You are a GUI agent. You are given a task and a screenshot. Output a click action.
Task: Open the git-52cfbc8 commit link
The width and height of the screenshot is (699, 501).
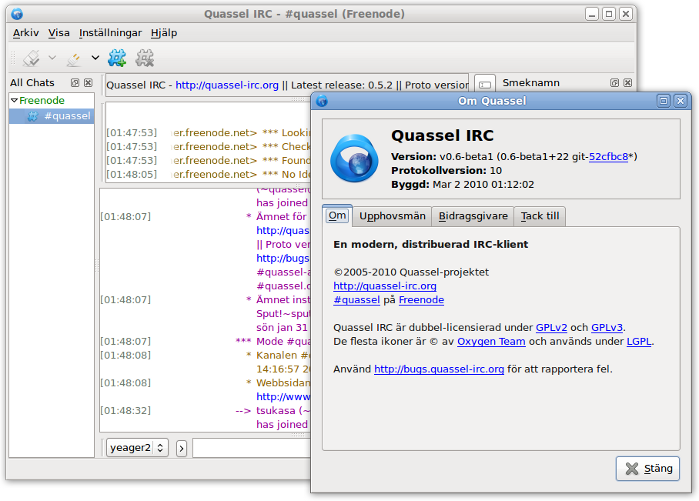pyautogui.click(x=608, y=157)
